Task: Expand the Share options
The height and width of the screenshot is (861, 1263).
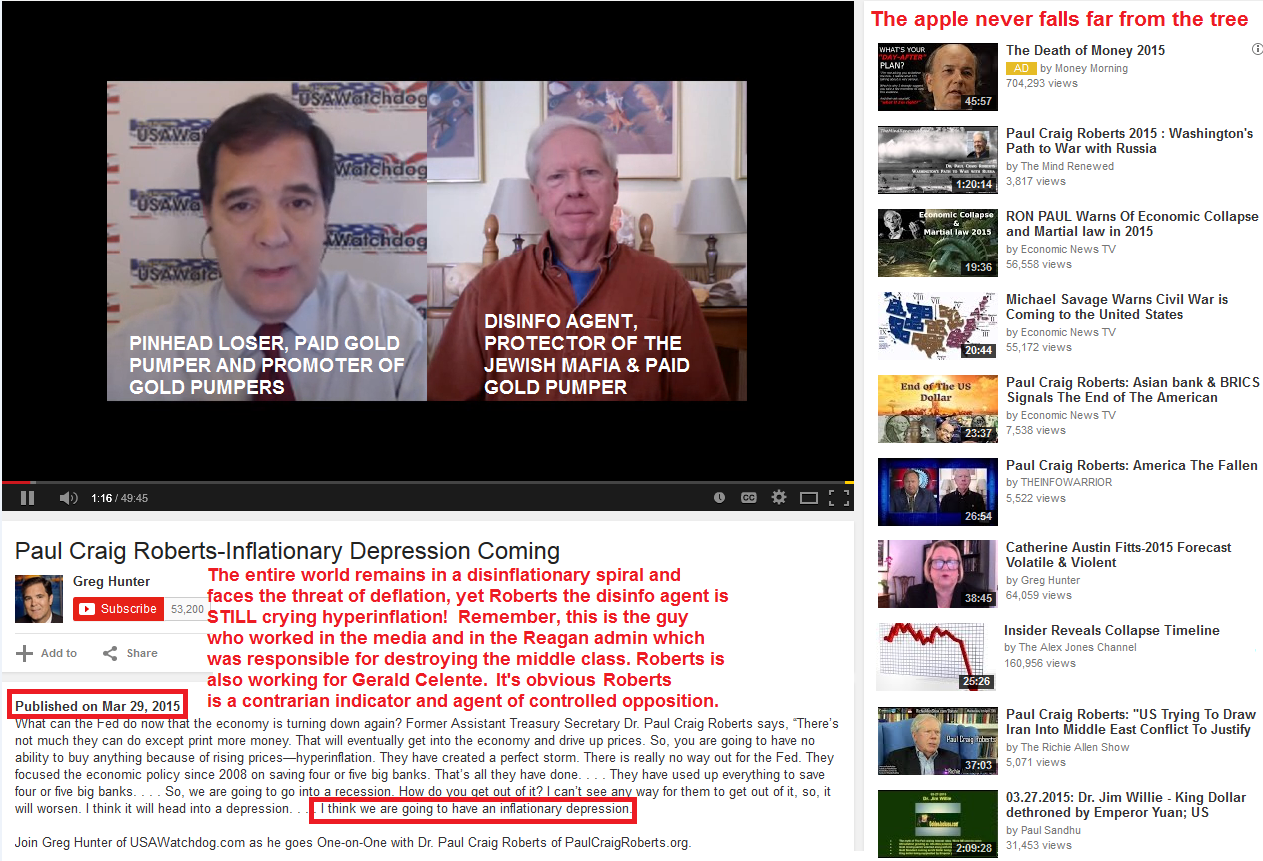Action: point(130,653)
